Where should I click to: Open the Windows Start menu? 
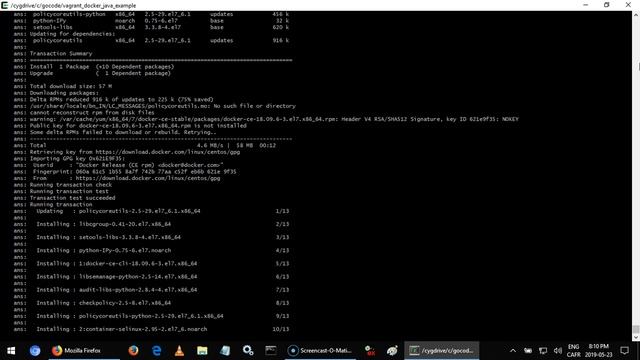(x=11, y=351)
